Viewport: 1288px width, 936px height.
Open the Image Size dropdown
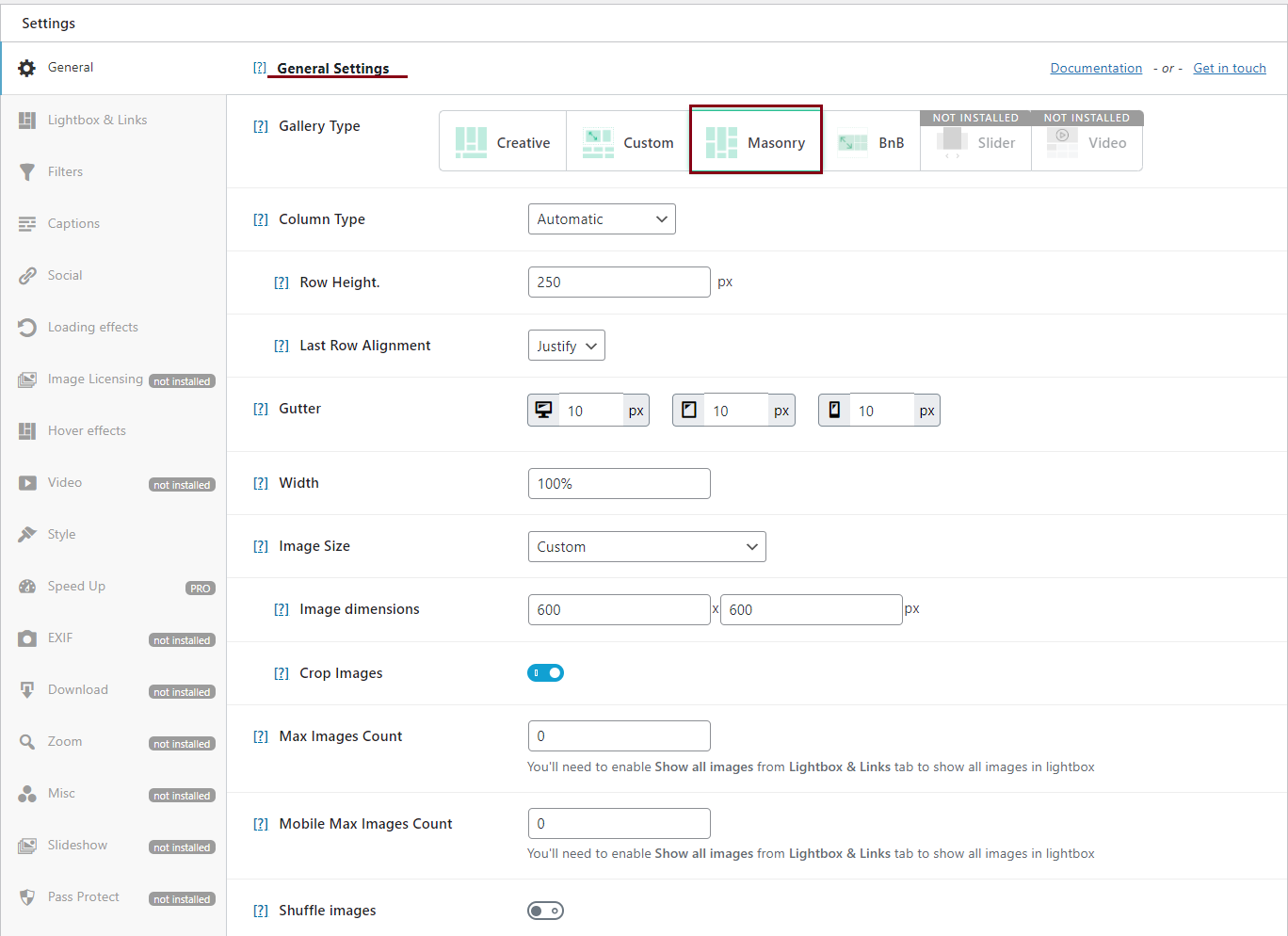click(x=646, y=547)
